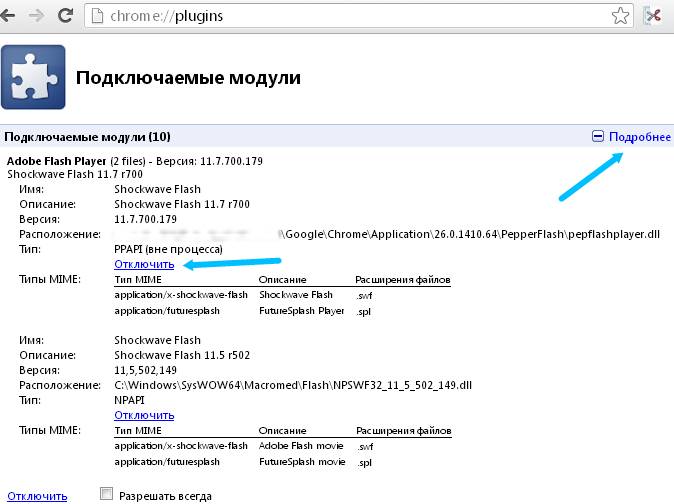
Task: Click the blue puzzle piece plugin icon
Action: 33,76
